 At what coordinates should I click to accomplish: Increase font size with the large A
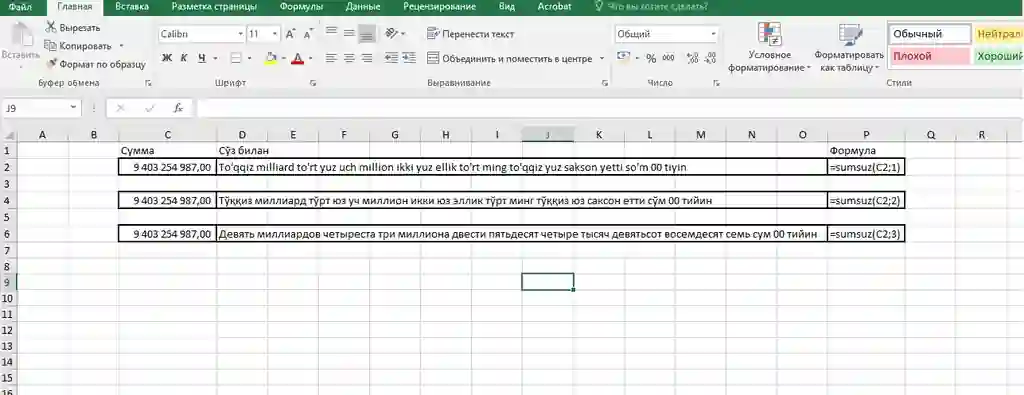(x=291, y=34)
